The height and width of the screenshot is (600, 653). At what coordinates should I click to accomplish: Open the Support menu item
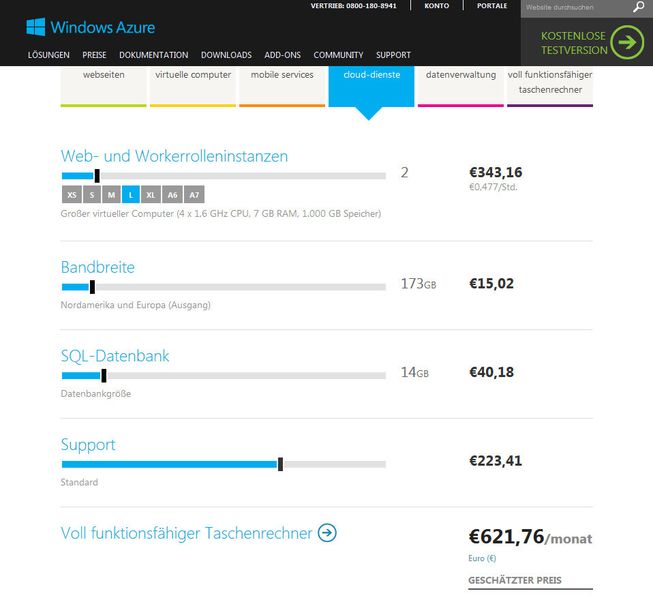pos(393,55)
